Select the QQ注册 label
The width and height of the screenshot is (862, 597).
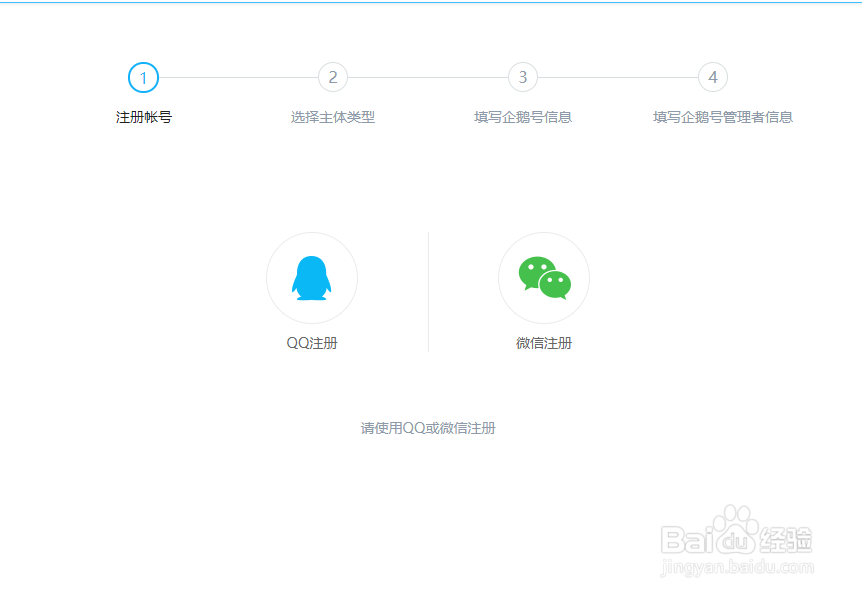[x=312, y=343]
